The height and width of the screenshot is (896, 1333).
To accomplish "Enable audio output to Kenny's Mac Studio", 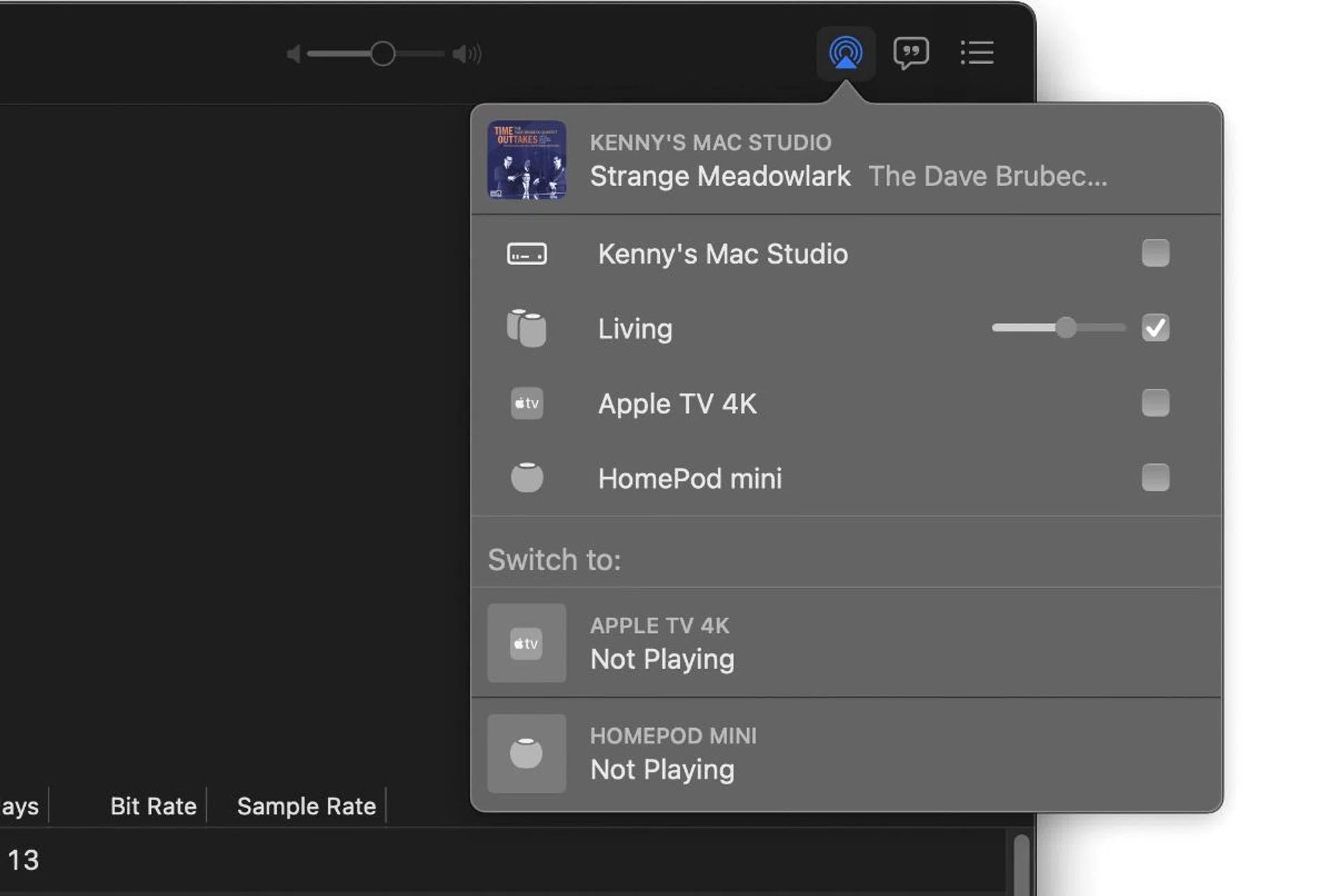I will tap(1155, 254).
